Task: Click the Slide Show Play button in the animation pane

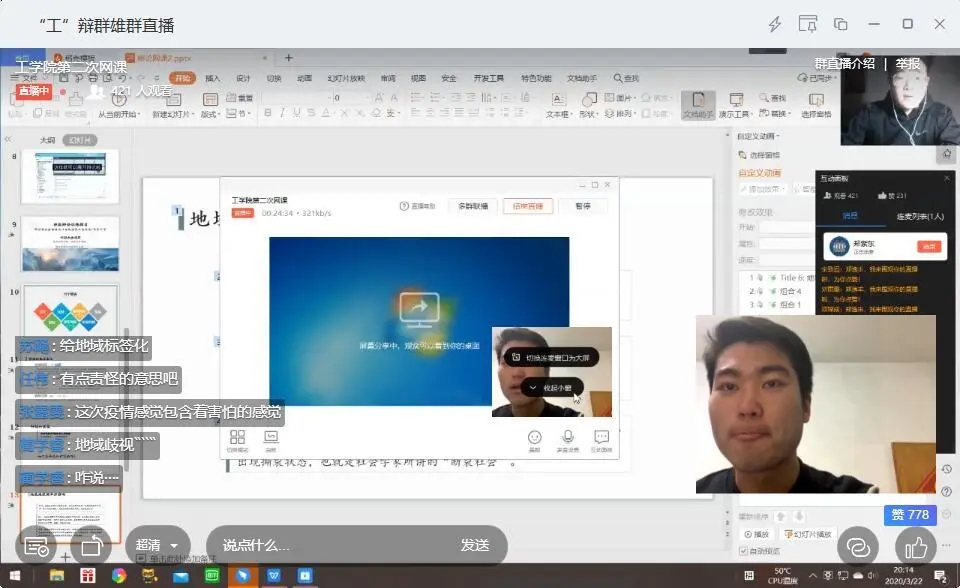Action: (808, 534)
